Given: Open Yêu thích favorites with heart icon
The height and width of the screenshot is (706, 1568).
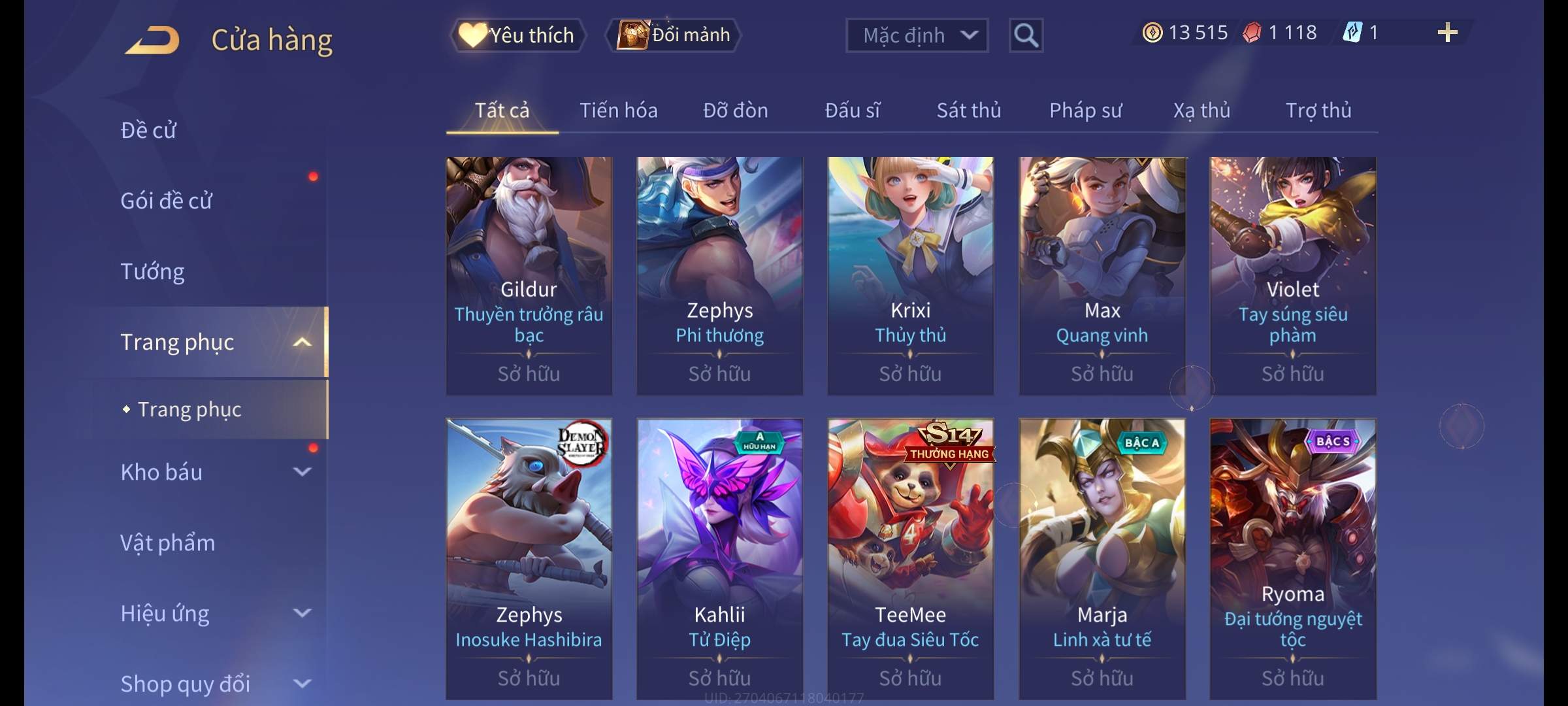Looking at the screenshot, I should coord(517,35).
